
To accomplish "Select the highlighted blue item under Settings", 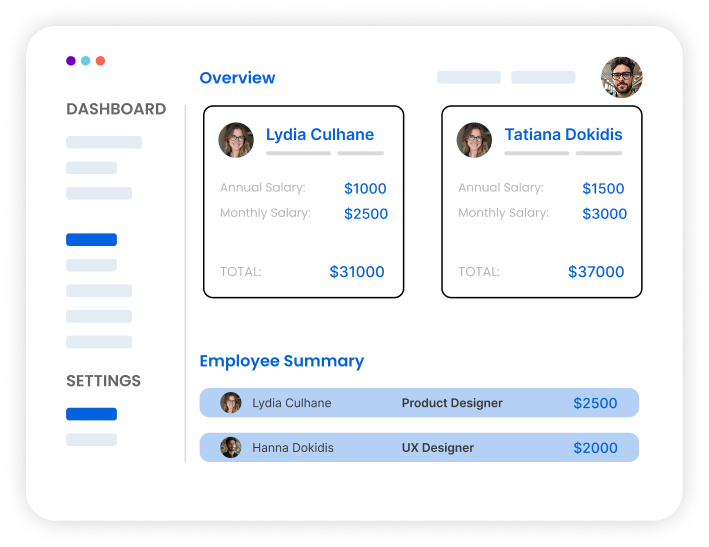I will [91, 414].
